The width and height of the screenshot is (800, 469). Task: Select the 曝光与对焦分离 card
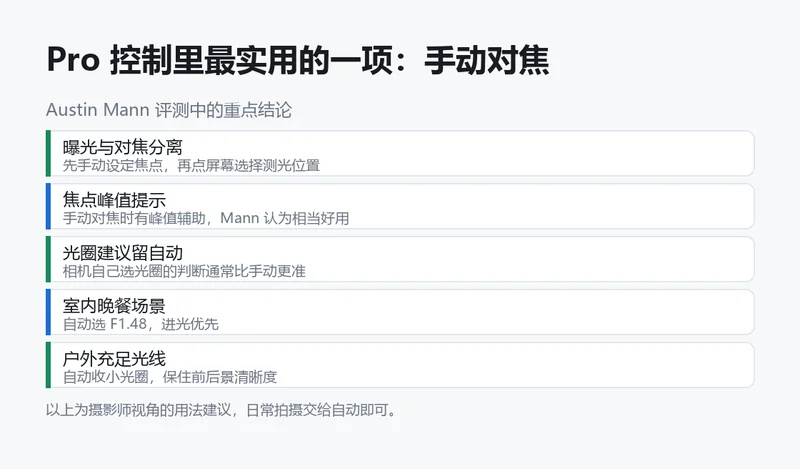point(400,153)
